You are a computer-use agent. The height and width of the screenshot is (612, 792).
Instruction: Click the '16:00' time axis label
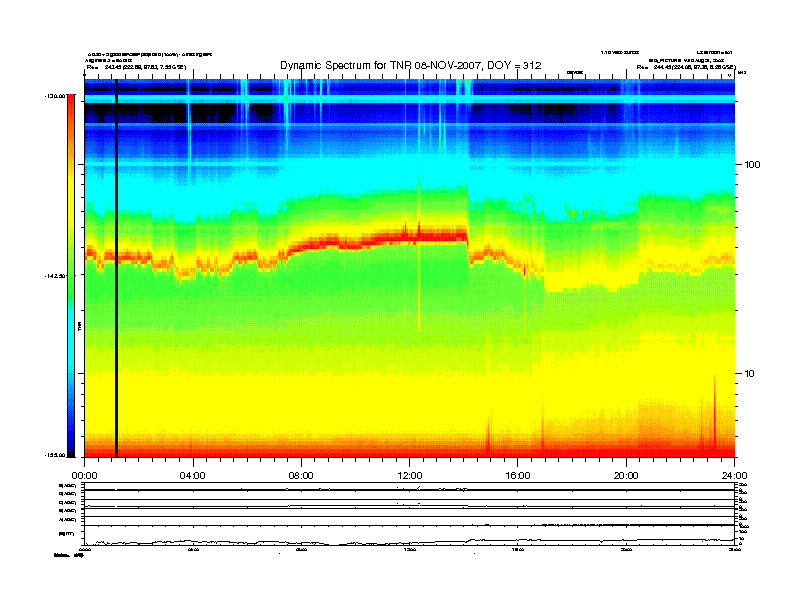[x=518, y=476]
